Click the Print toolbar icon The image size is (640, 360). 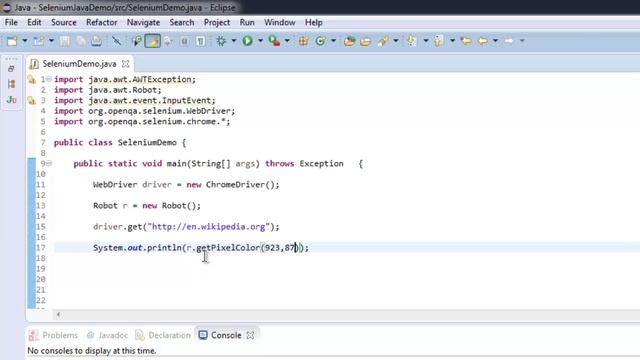click(x=96, y=41)
